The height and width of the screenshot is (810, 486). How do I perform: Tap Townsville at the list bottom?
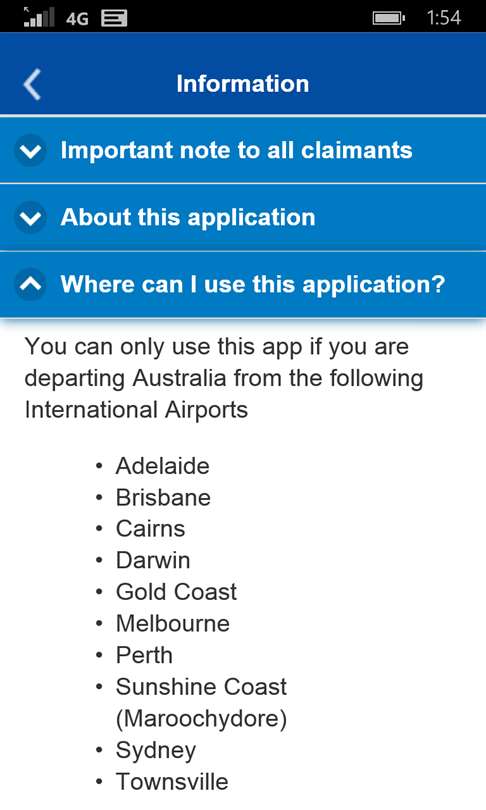click(172, 782)
